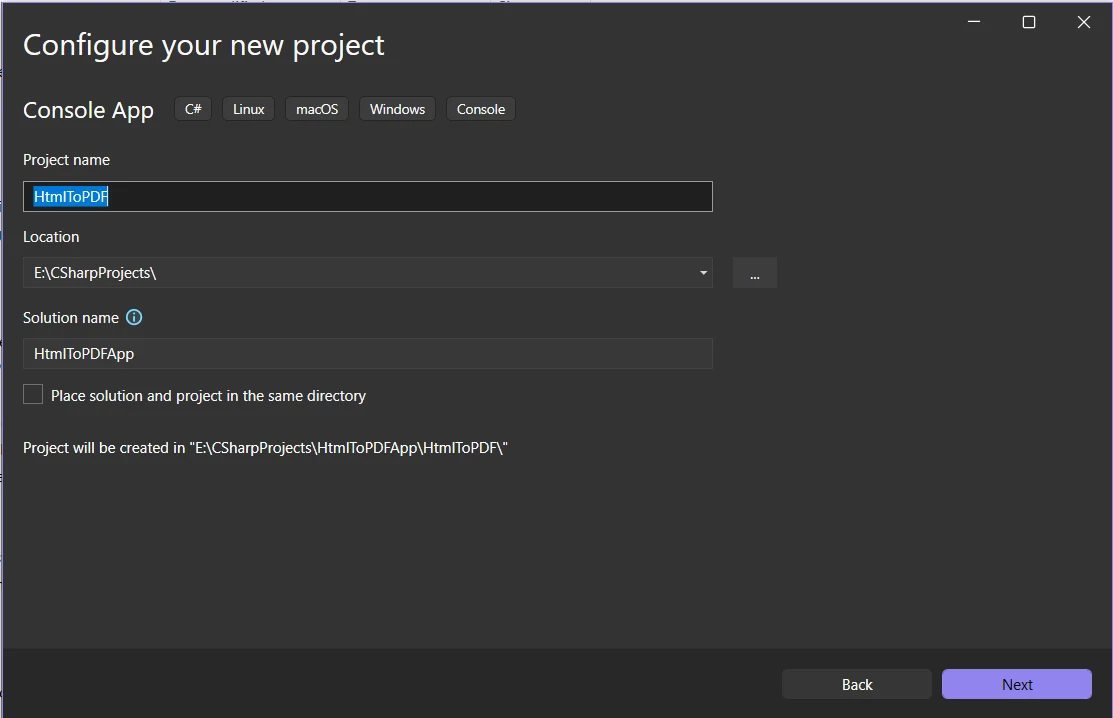Click the "Project will be created in" path text
Viewport: 1113px width, 718px height.
click(x=265, y=448)
